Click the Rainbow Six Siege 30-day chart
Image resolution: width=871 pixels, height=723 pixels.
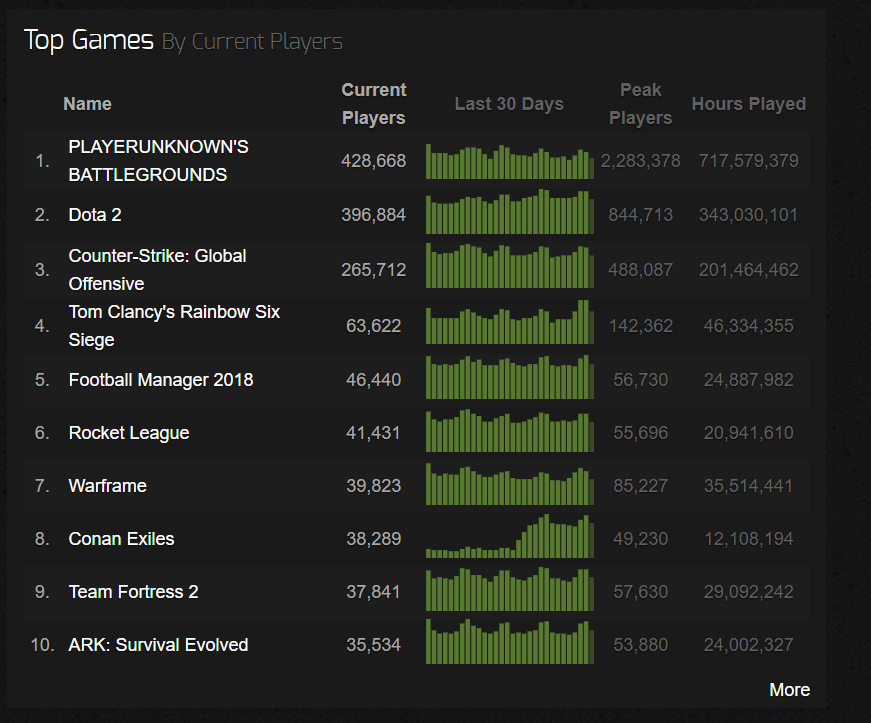(x=510, y=322)
